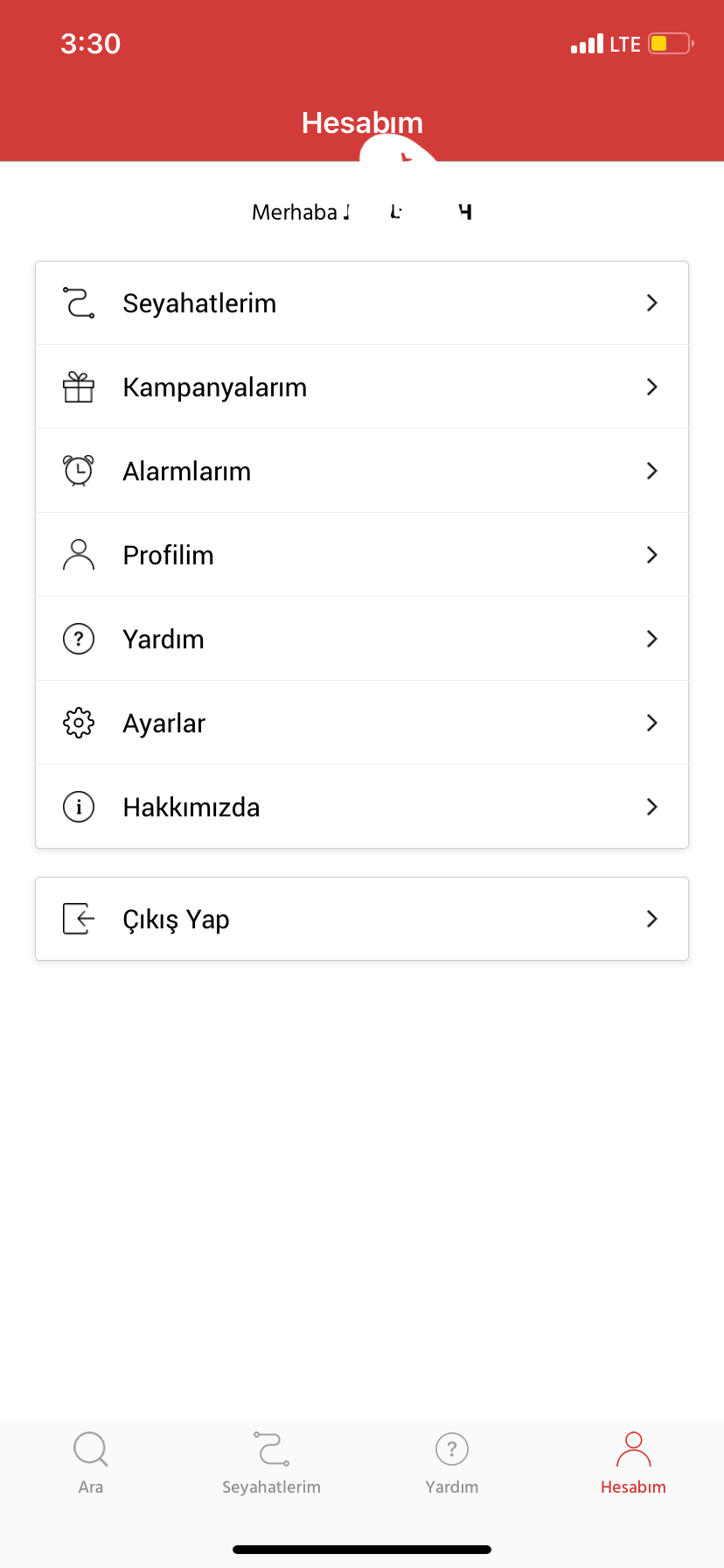The height and width of the screenshot is (1568, 724).
Task: Expand Seyahatlerim row chevron
Action: pos(651,303)
